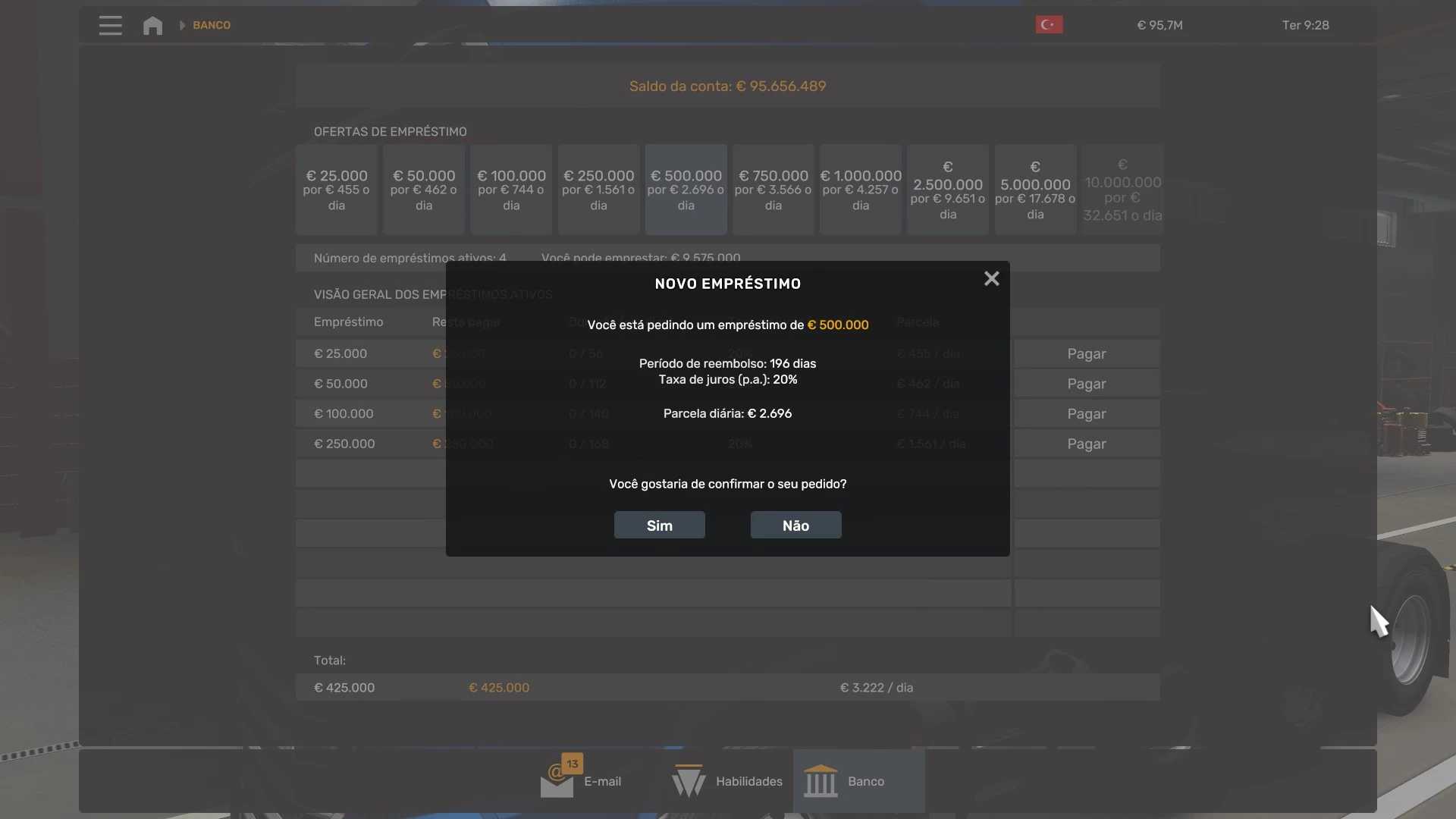
Task: Choose the € 1.000.000 loan offer
Action: pyautogui.click(x=861, y=190)
